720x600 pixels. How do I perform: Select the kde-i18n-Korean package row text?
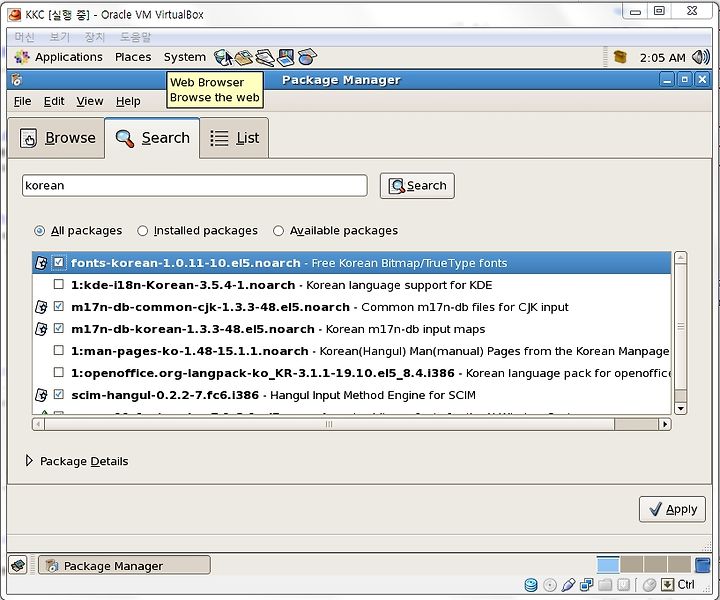(x=281, y=285)
